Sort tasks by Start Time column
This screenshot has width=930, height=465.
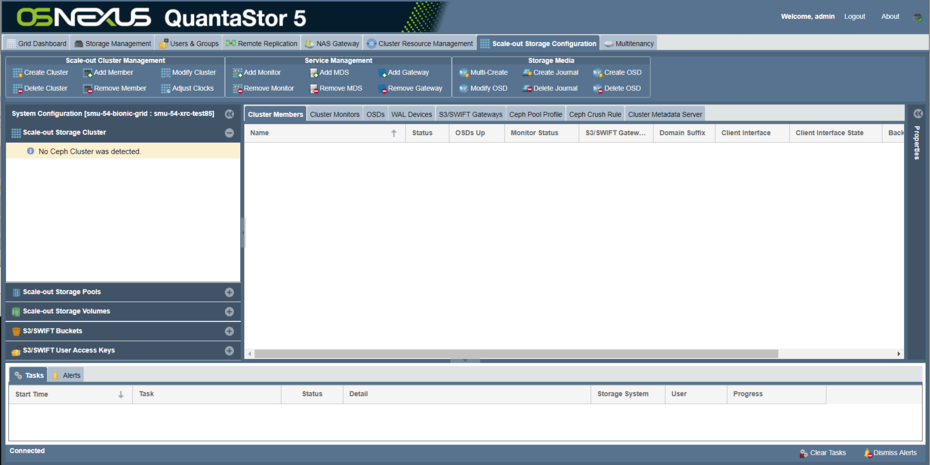point(70,394)
